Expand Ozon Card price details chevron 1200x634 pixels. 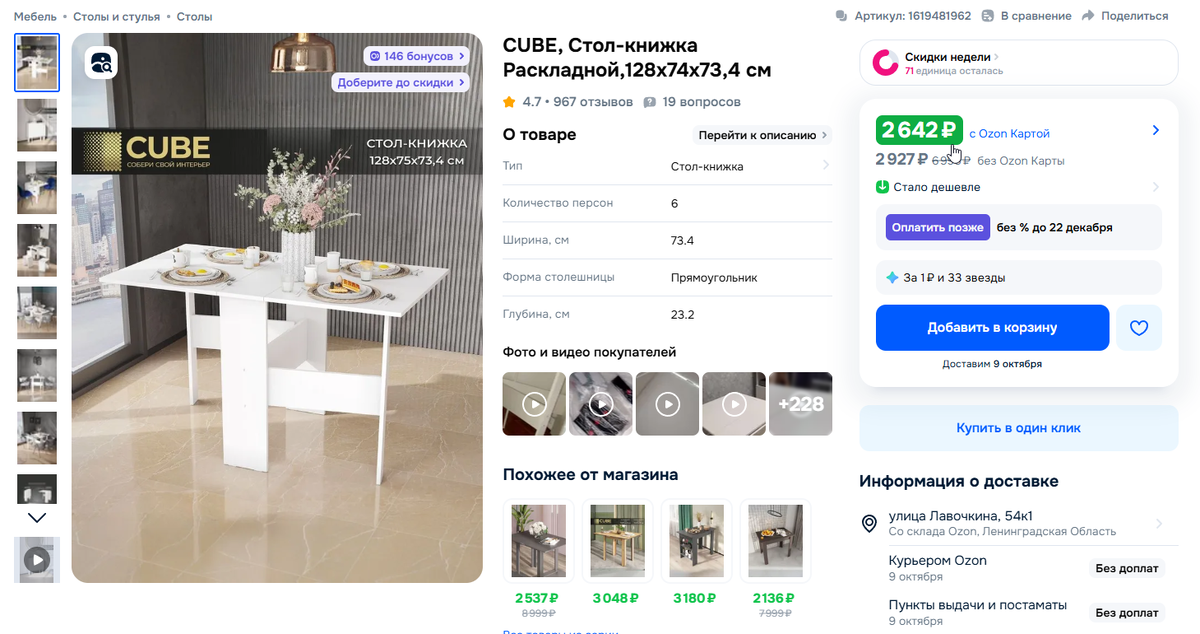click(1156, 130)
